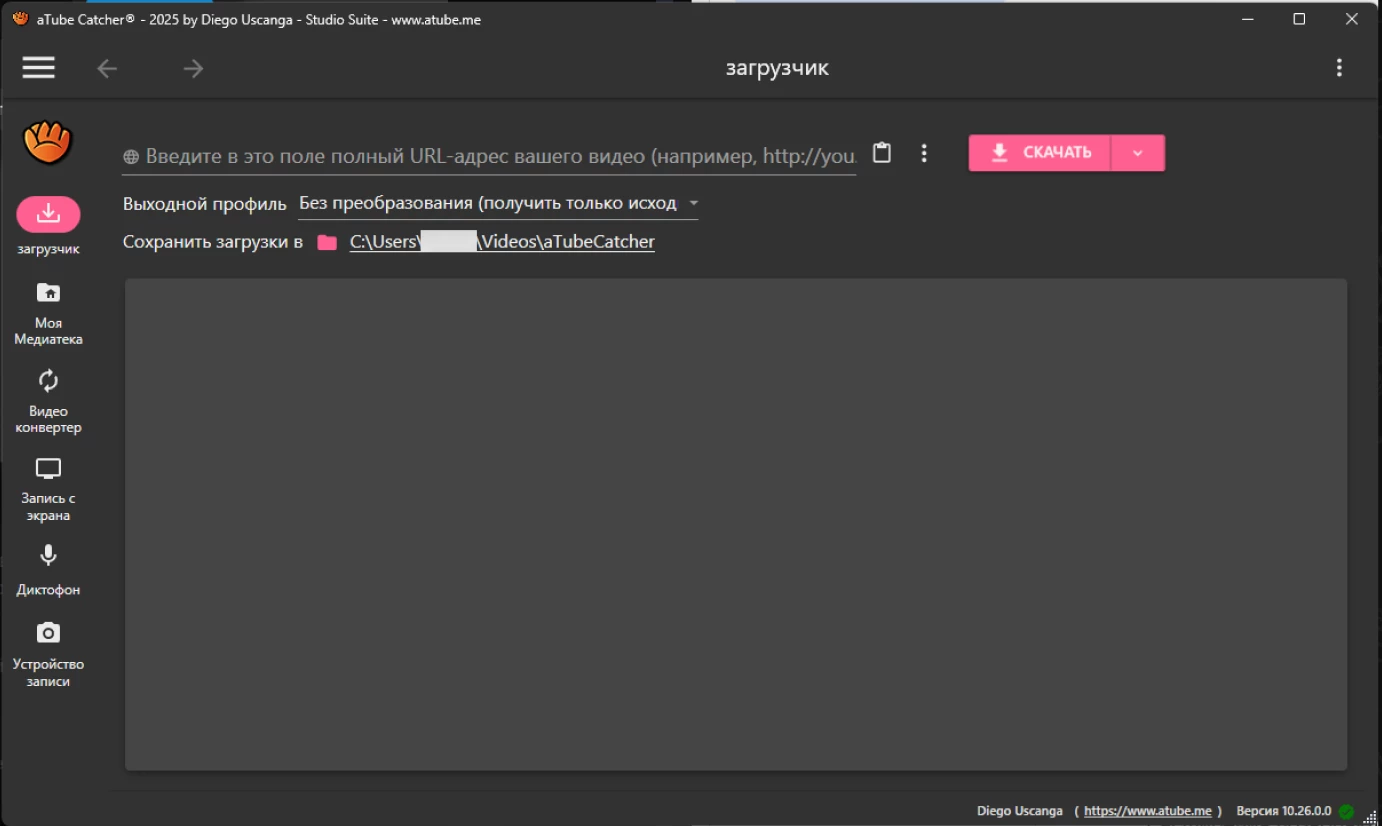The width and height of the screenshot is (1382, 826).
Task: Open the Videos\aTubeCatcher save path link
Action: click(502, 242)
